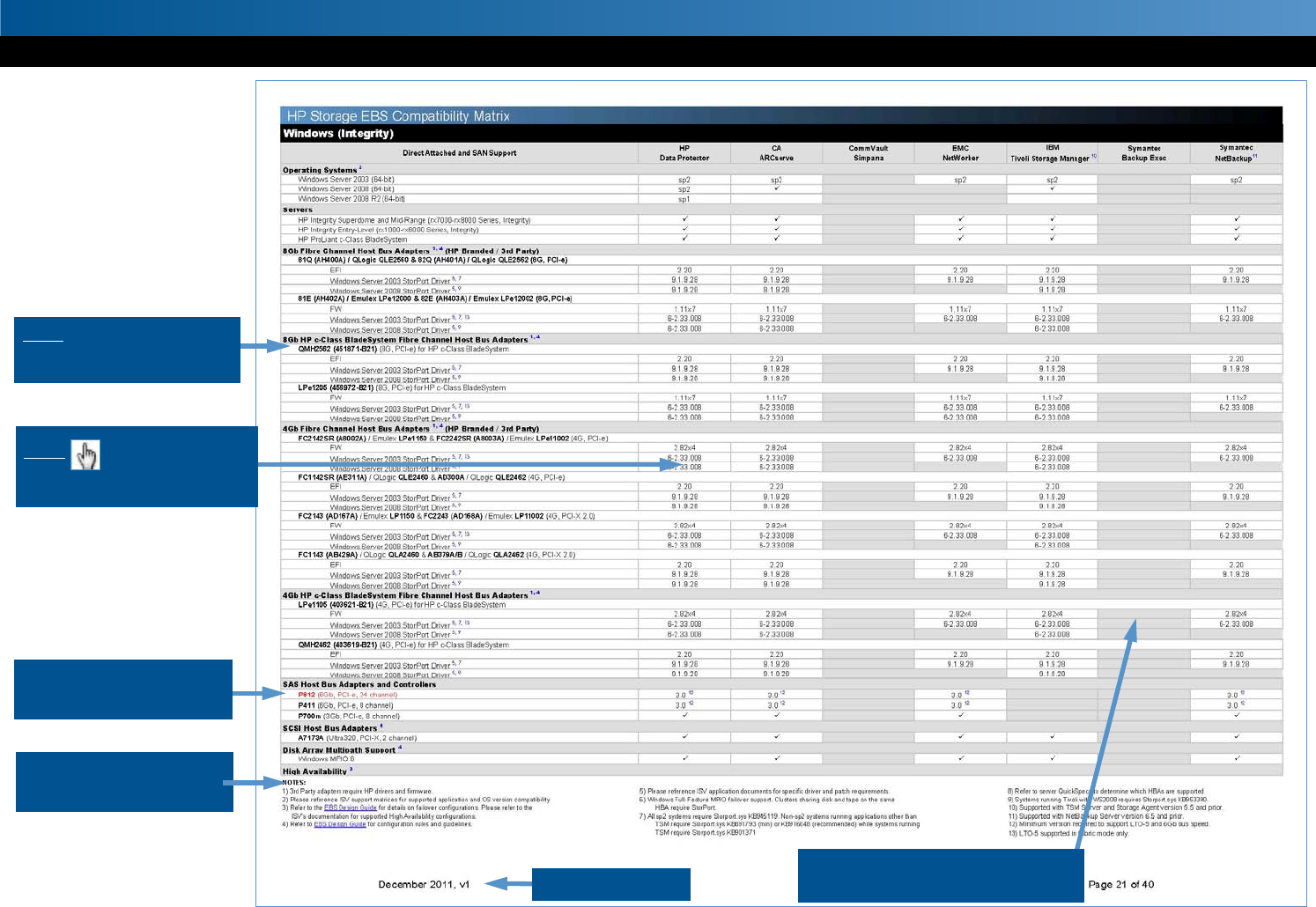Click the "4Gb Fibre Channel Host Bus Adapters" heading
Image resolution: width=1316 pixels, height=907 pixels.
[x=410, y=429]
